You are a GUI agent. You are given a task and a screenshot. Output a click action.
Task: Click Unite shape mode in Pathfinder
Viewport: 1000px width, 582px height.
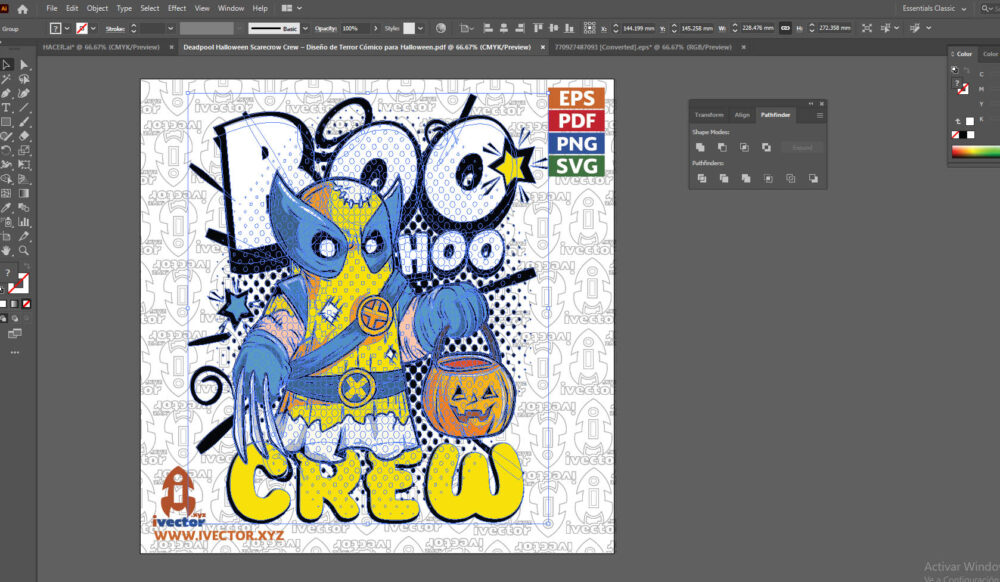pos(700,147)
